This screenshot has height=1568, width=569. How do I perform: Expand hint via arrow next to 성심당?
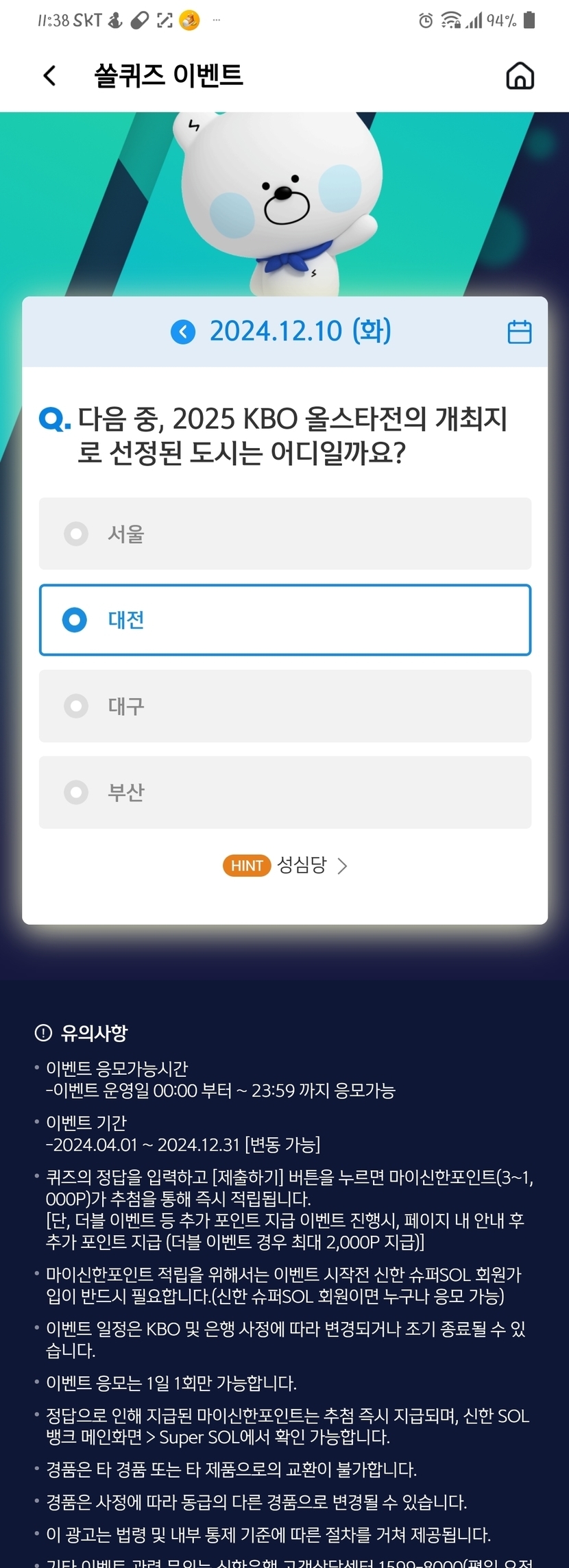343,866
